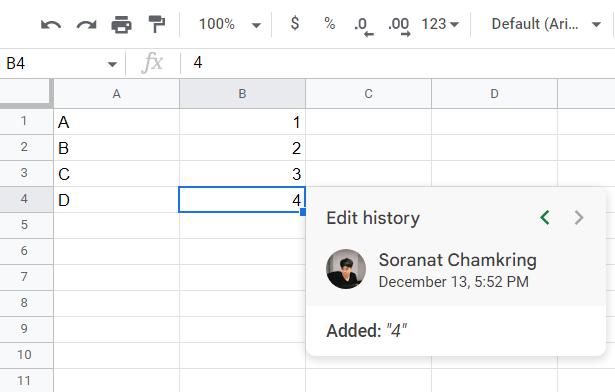Open the 100% zoom dropdown
Image resolution: width=615 pixels, height=392 pixels.
pos(229,24)
